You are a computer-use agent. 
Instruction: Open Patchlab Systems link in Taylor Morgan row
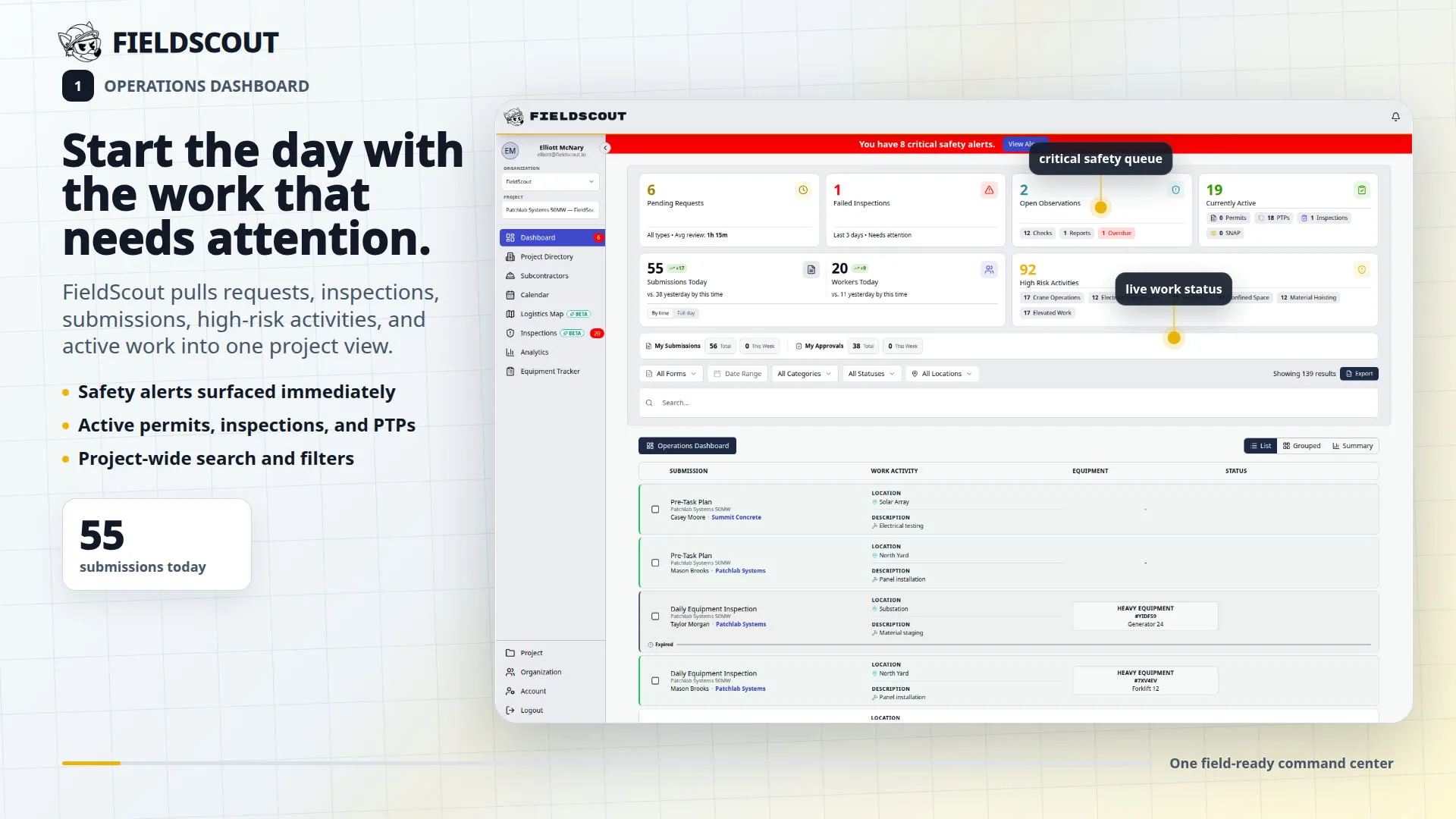click(741, 625)
